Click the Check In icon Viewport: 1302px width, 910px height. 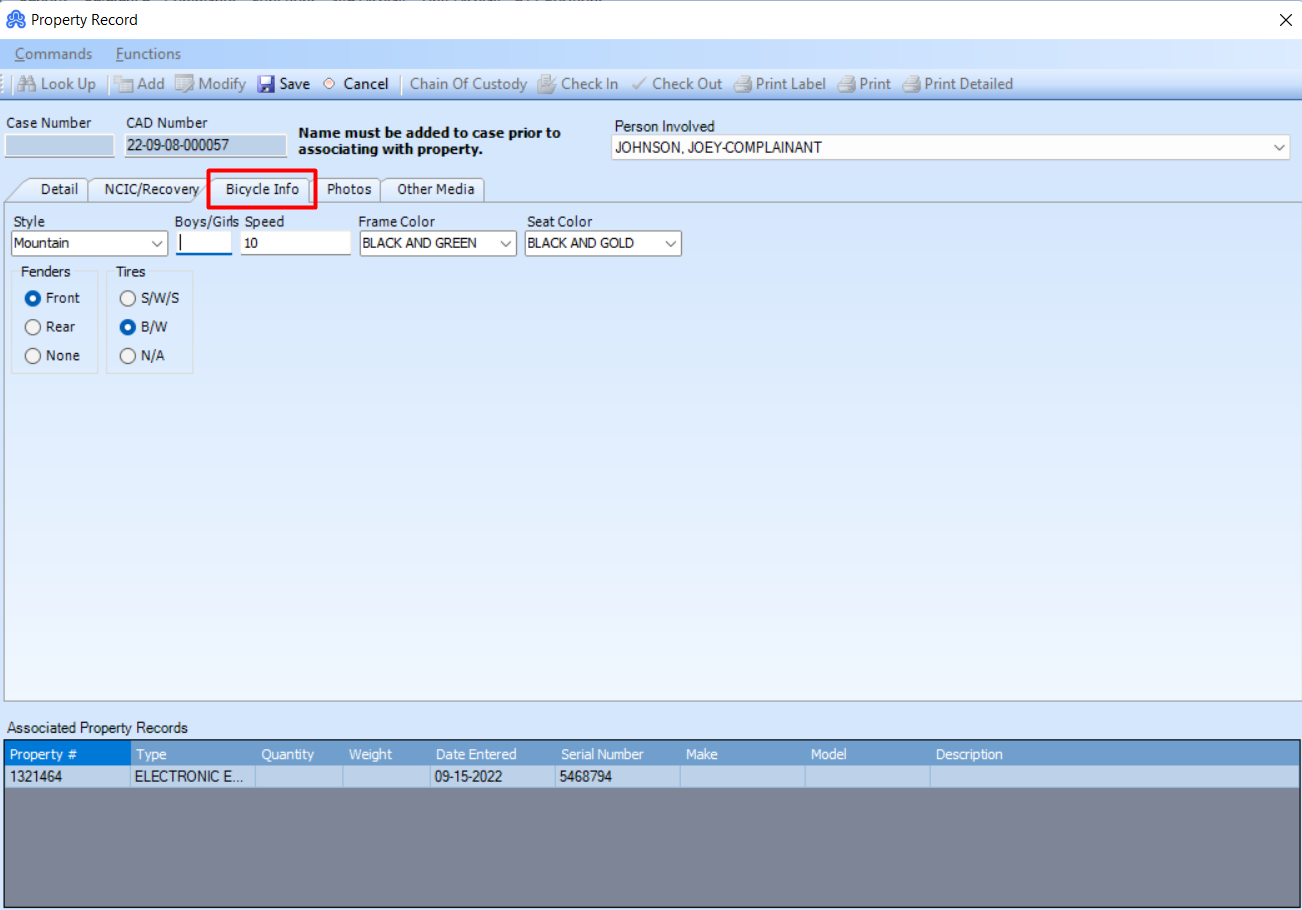pos(547,84)
